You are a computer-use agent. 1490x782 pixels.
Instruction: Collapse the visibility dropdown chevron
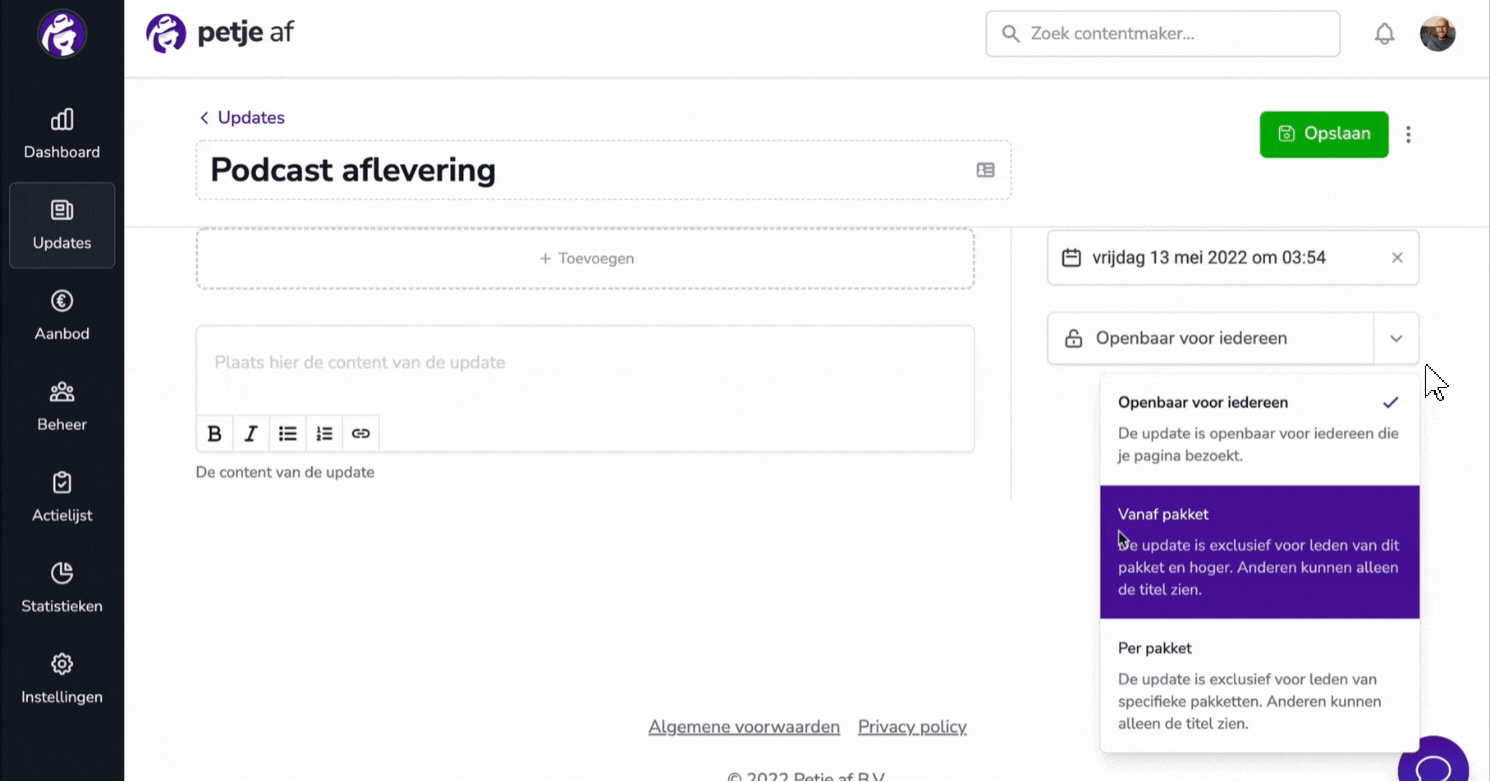click(x=1396, y=338)
